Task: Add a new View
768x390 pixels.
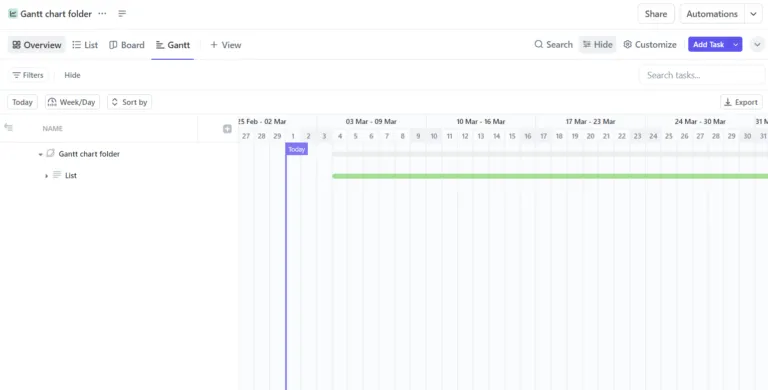Action: pos(226,45)
